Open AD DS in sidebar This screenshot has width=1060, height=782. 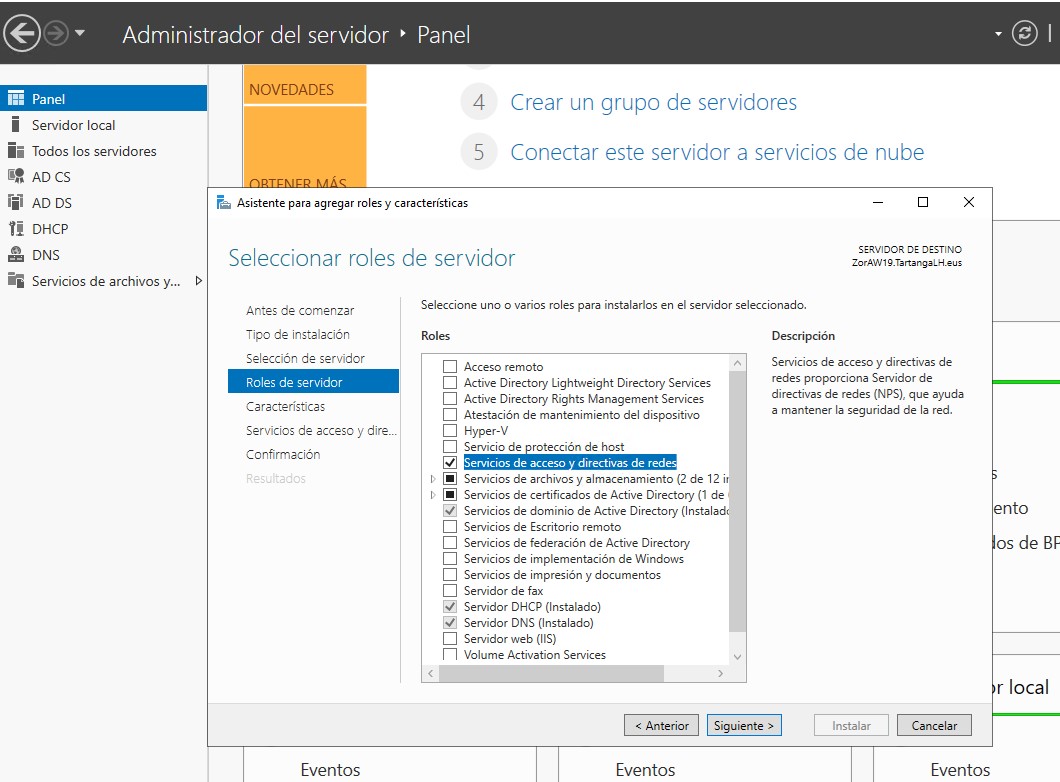pos(51,203)
